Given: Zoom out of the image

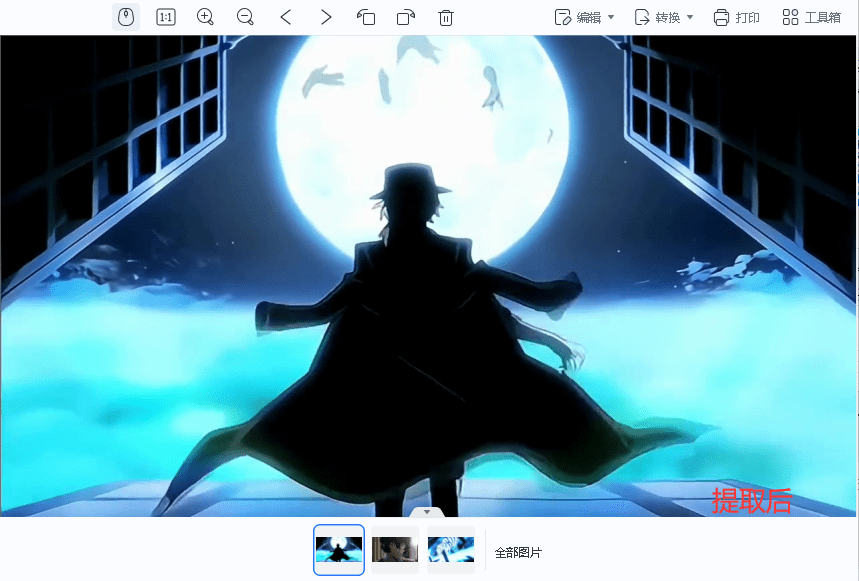Looking at the screenshot, I should [245, 17].
